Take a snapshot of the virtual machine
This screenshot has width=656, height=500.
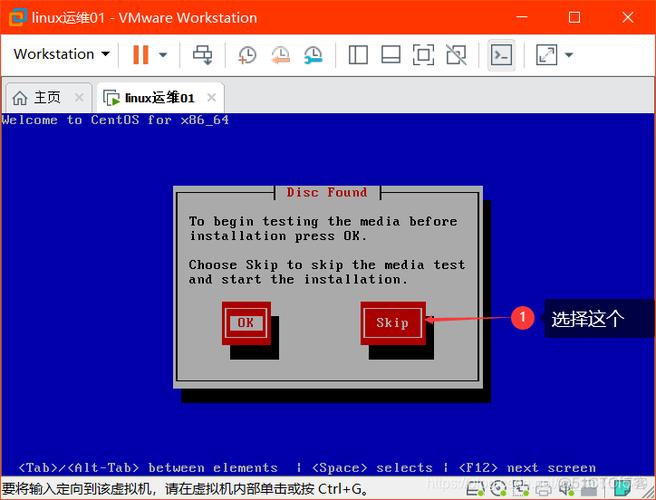[247, 55]
